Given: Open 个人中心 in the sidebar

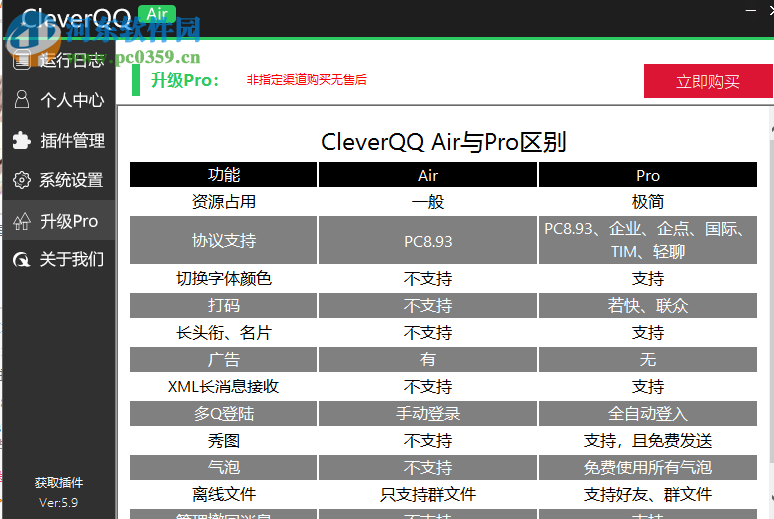Looking at the screenshot, I should [59, 100].
